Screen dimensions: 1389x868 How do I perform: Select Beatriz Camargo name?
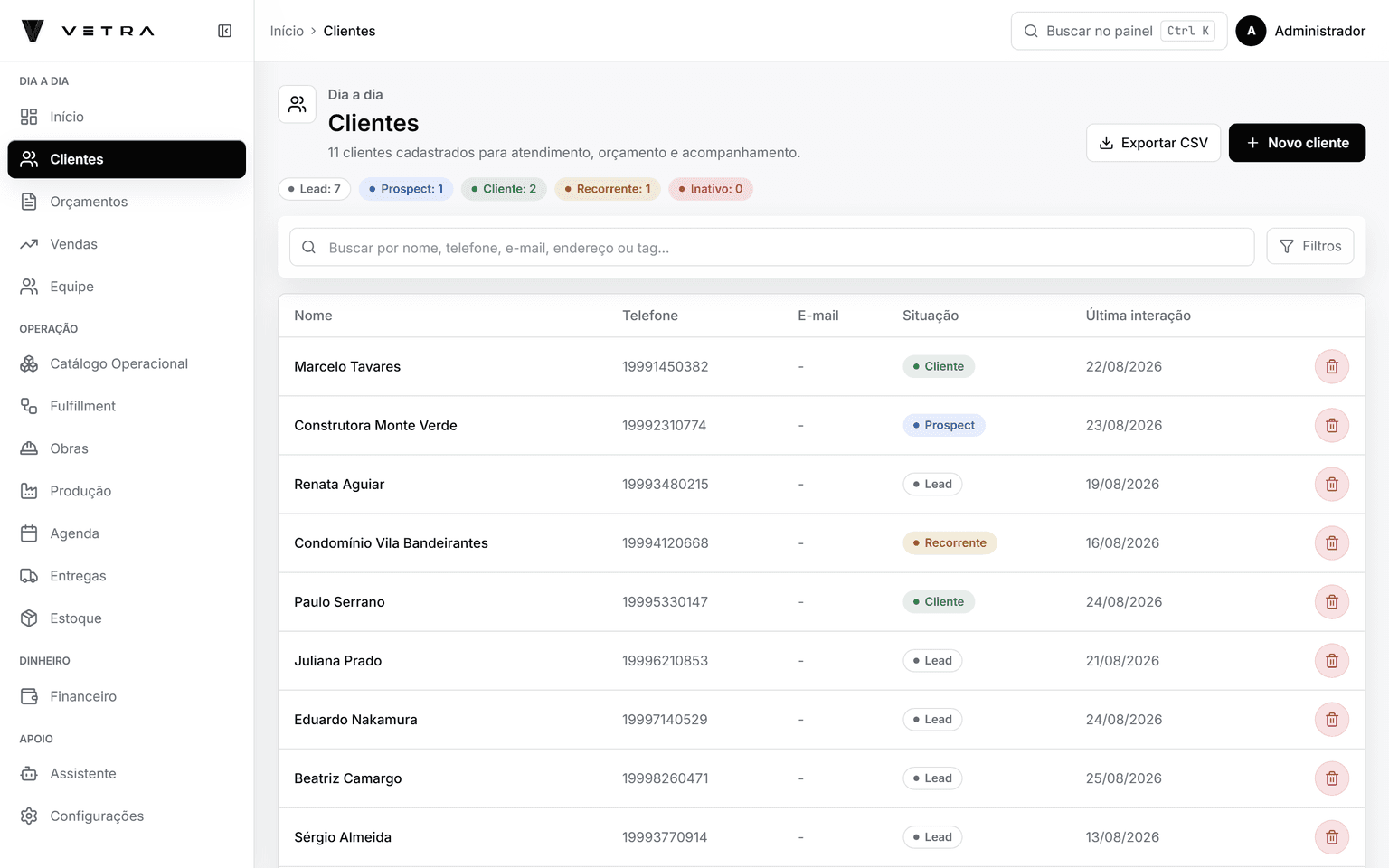(x=347, y=778)
